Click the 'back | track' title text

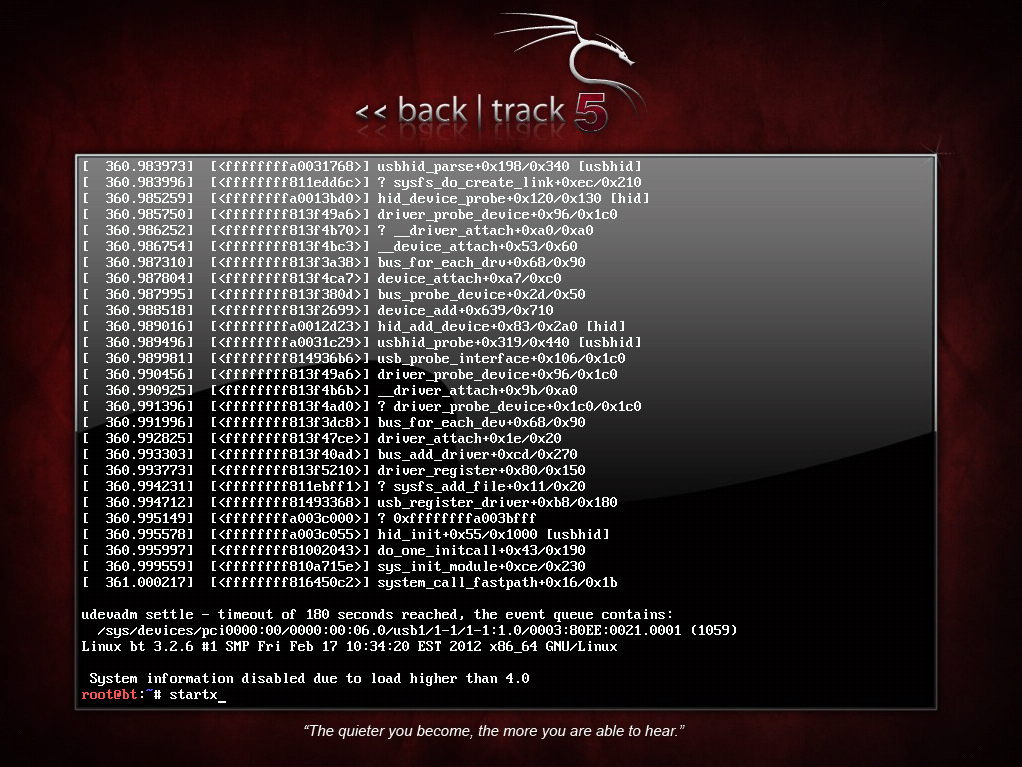[481, 111]
